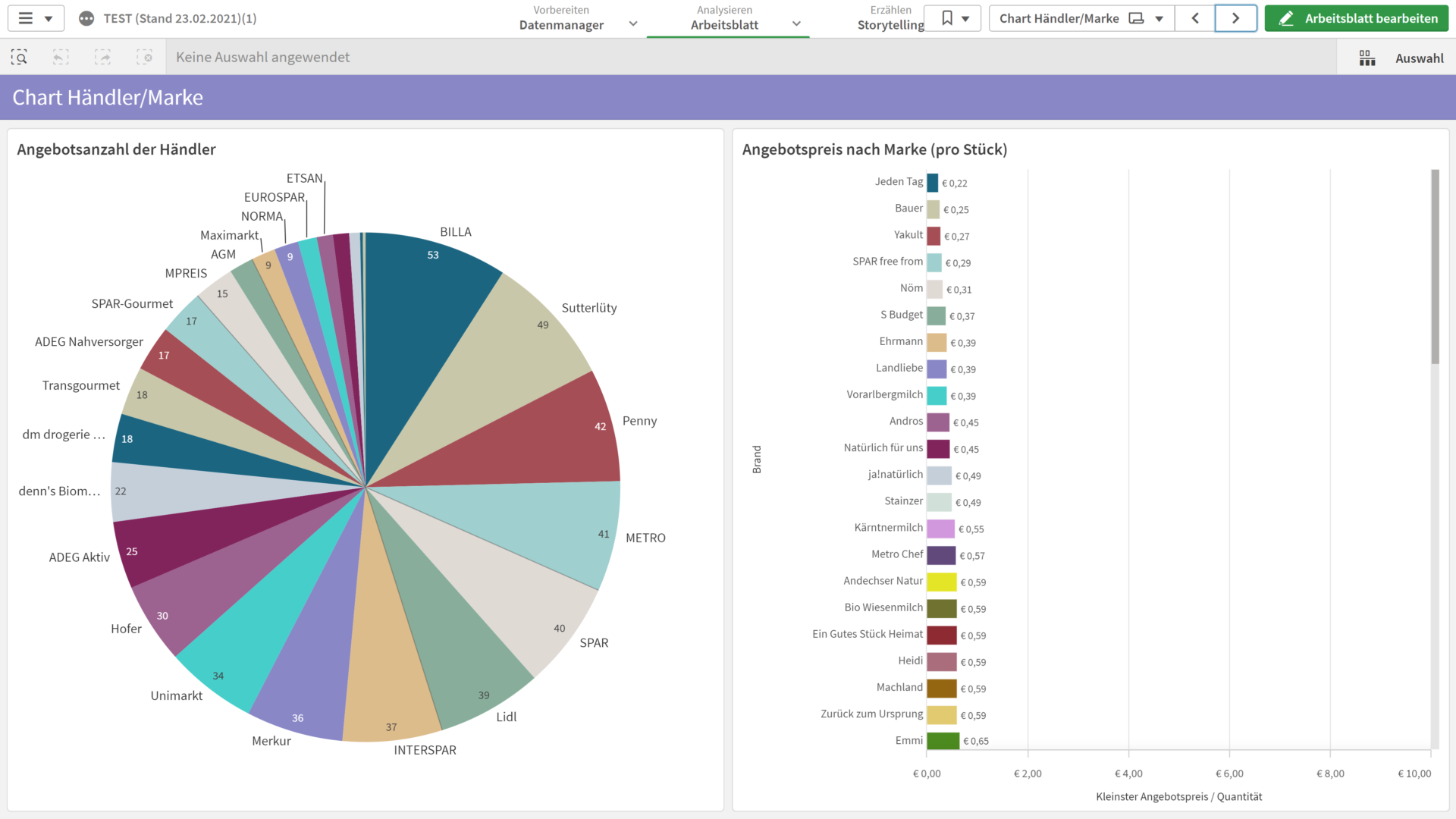Click the Metro Chef brand label

coord(897,554)
